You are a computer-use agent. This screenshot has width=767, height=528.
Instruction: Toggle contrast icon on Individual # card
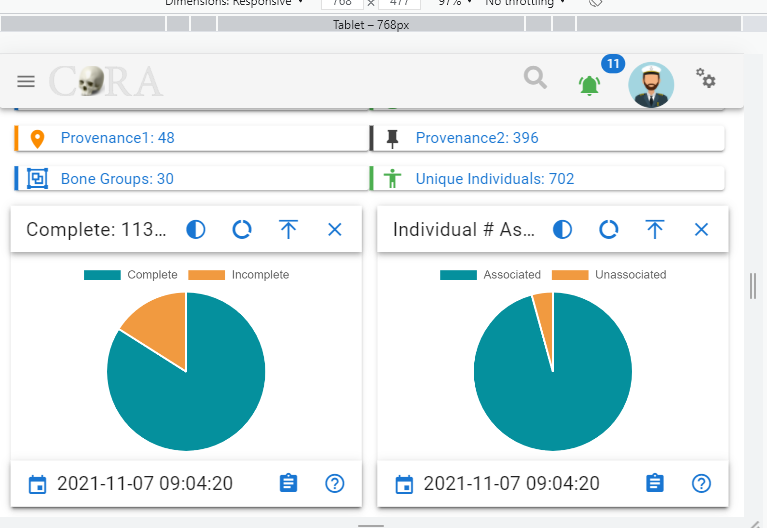[x=563, y=230]
